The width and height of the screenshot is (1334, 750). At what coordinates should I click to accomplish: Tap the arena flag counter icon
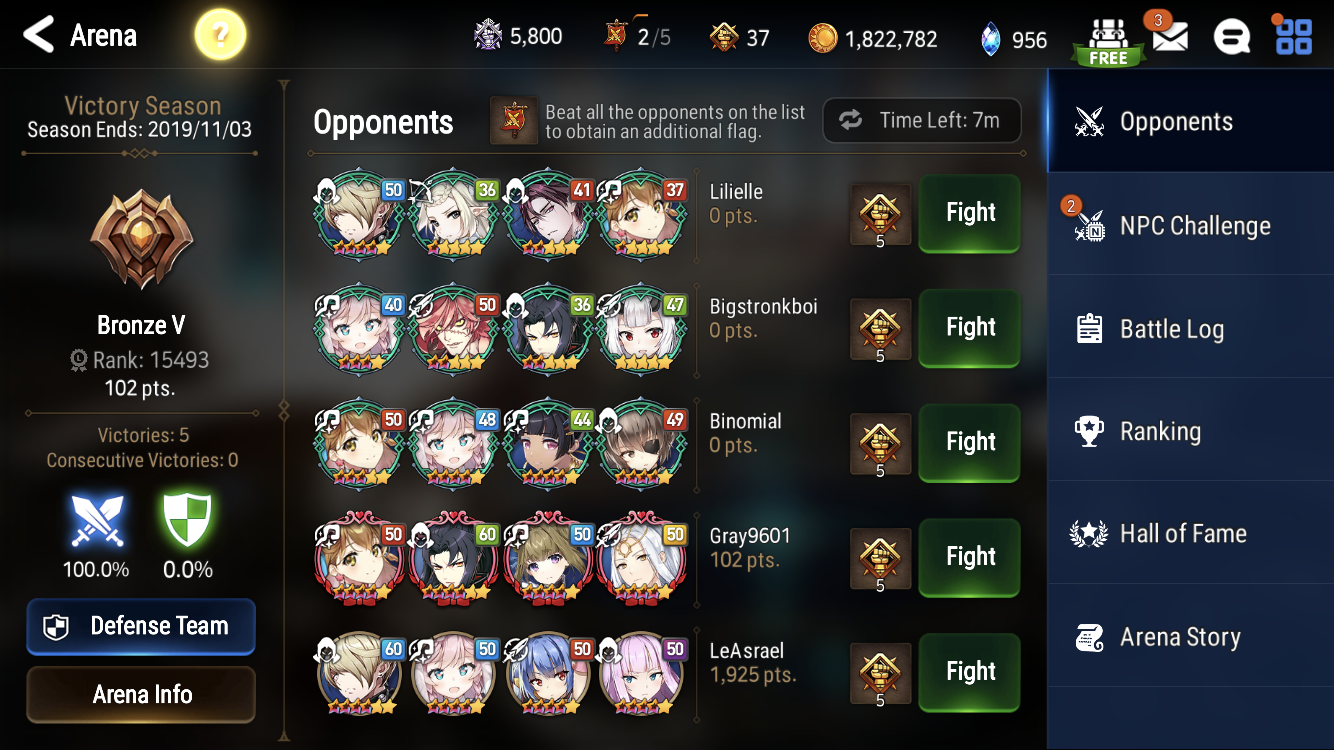point(616,36)
